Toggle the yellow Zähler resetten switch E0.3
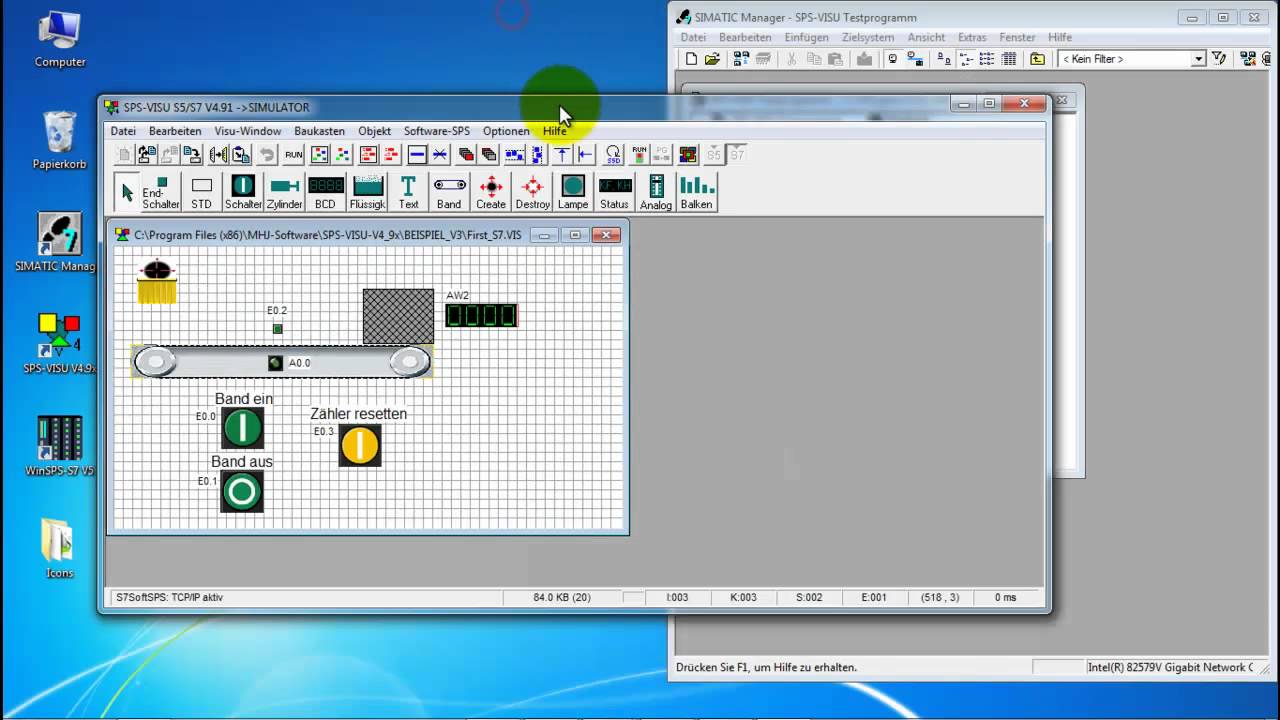Image resolution: width=1280 pixels, height=720 pixels. click(x=360, y=445)
